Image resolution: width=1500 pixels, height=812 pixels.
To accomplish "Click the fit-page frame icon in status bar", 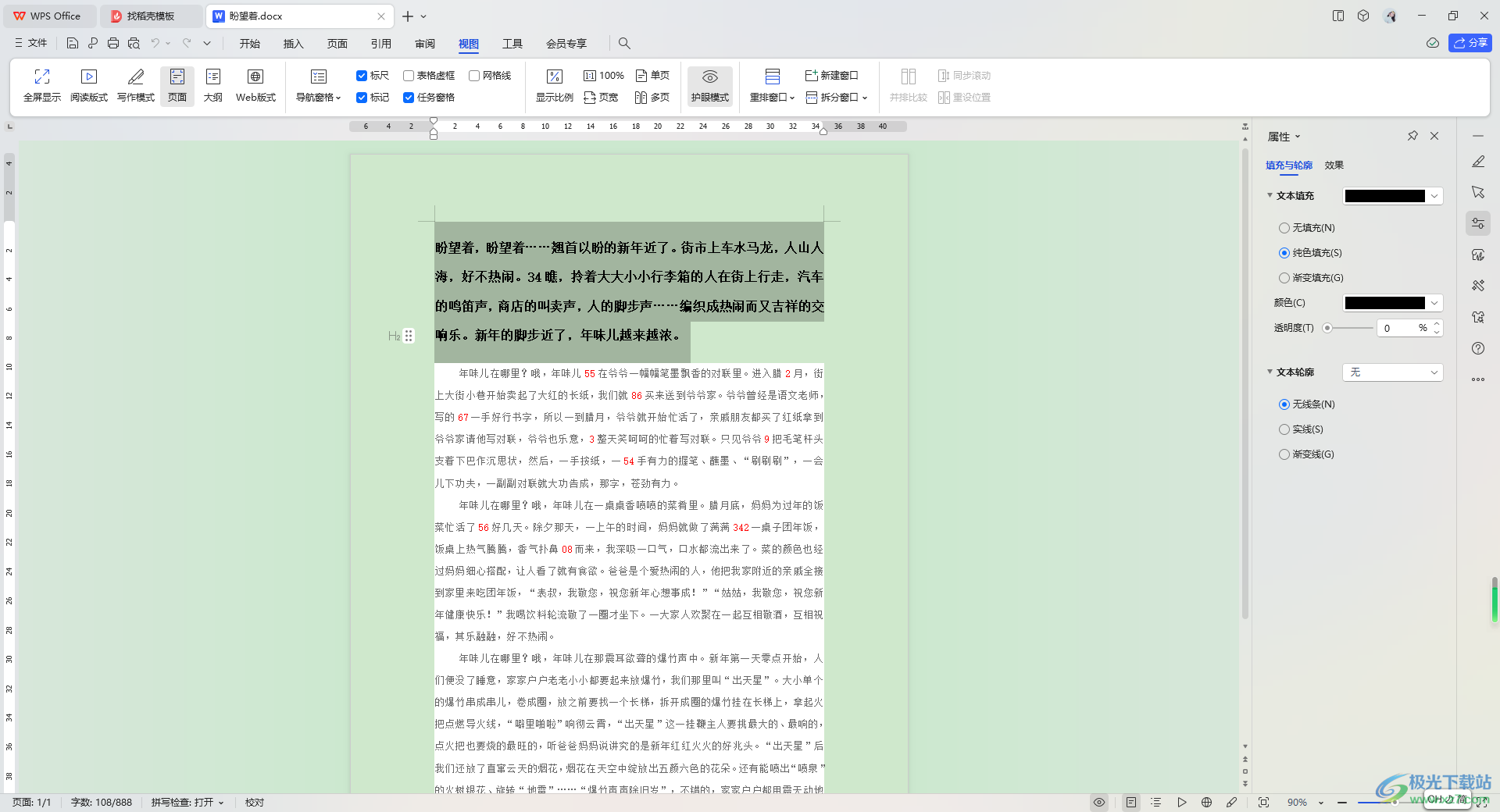I will [x=1263, y=803].
